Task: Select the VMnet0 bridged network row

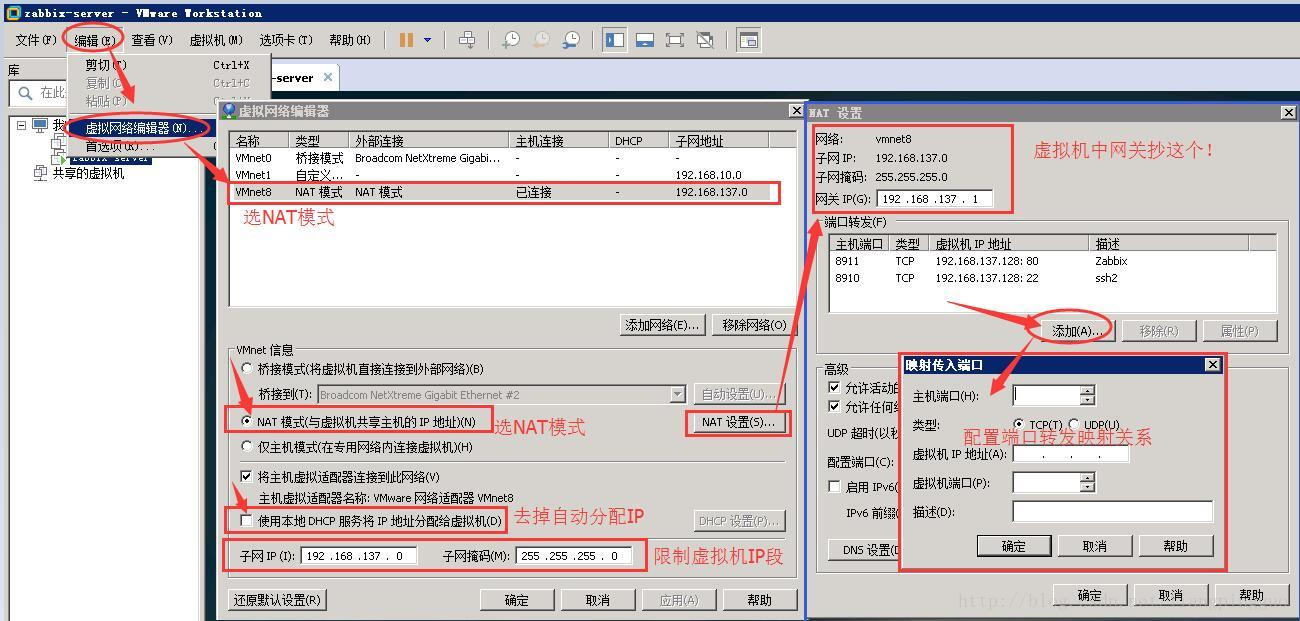Action: tap(504, 158)
